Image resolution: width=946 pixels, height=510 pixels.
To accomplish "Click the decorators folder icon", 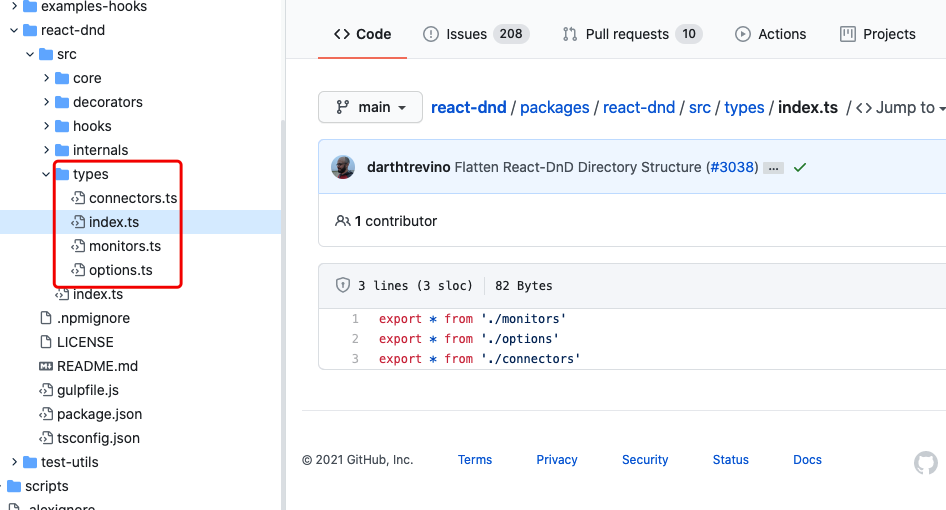I will click(x=62, y=102).
